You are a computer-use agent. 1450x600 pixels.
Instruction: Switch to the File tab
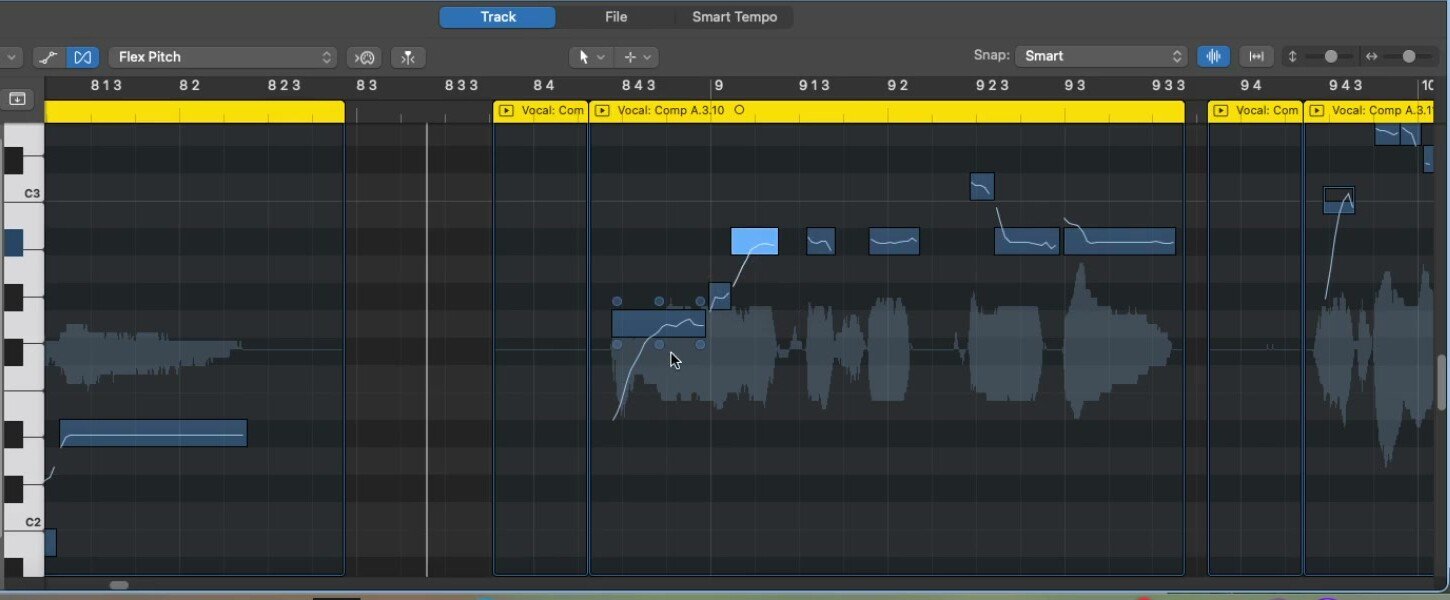616,17
